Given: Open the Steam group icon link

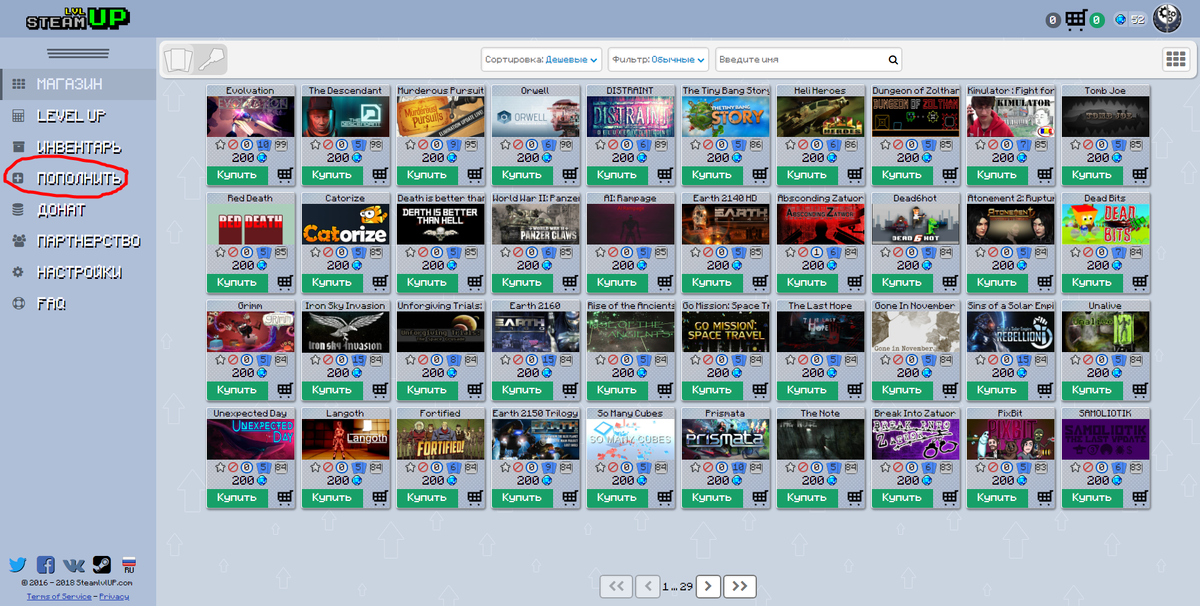Looking at the screenshot, I should pyautogui.click(x=101, y=565).
